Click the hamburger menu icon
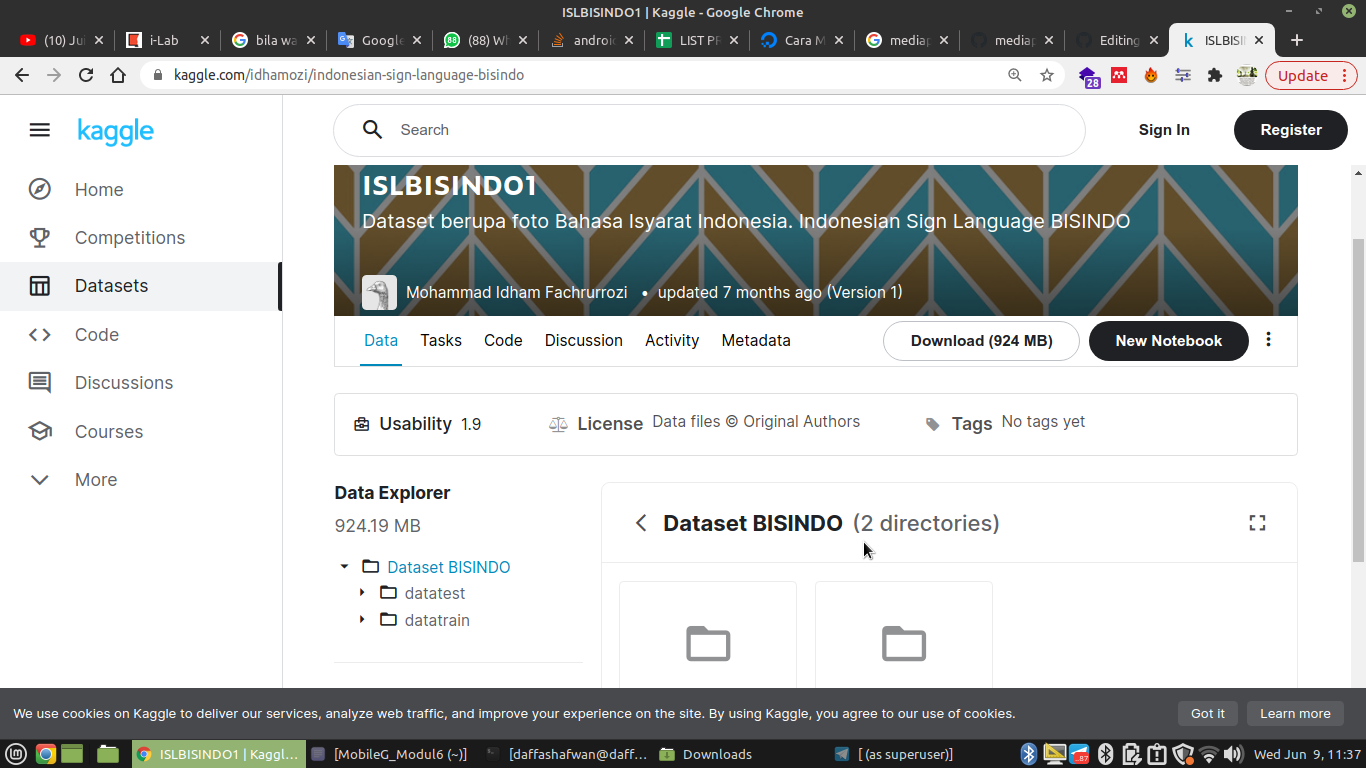Viewport: 1366px width, 768px height. coord(39,130)
